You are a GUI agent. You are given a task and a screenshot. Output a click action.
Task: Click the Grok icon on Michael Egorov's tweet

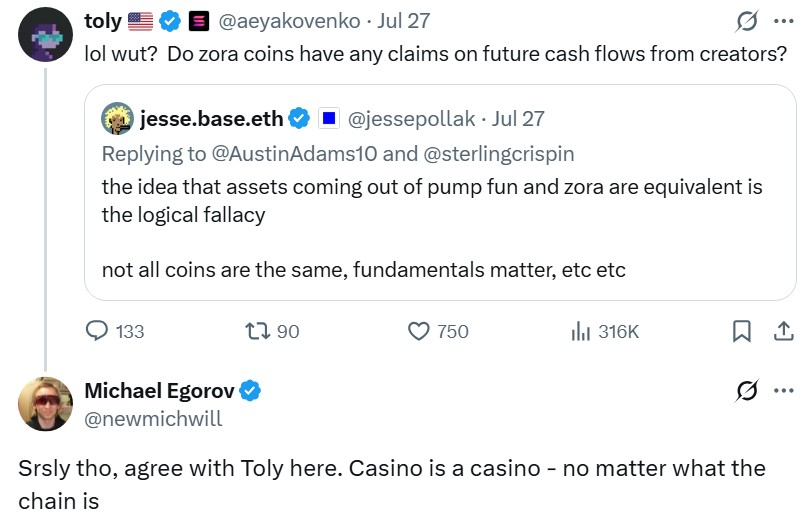click(x=744, y=390)
